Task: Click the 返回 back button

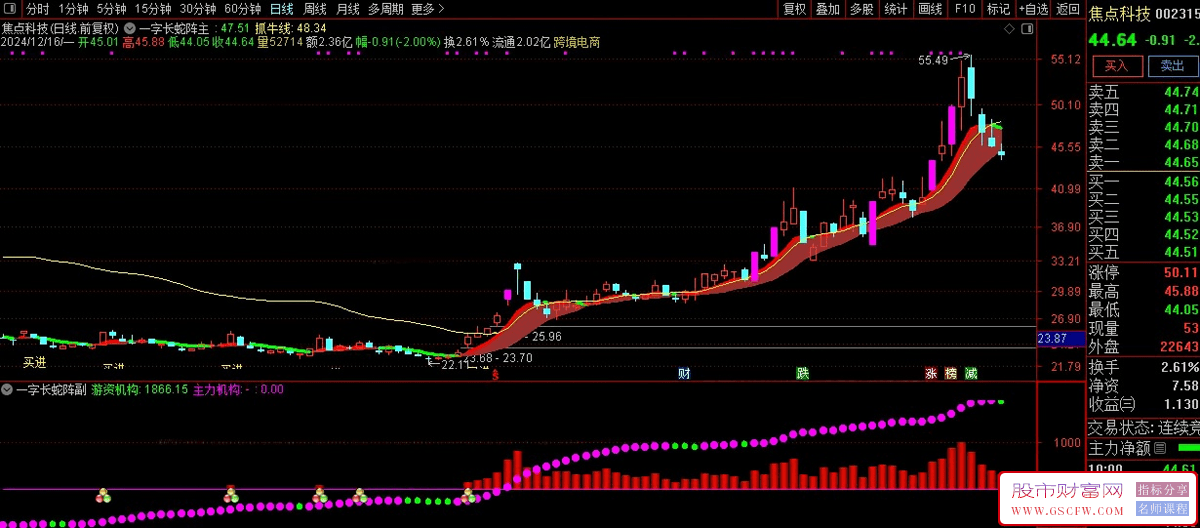Action: [x=1067, y=9]
